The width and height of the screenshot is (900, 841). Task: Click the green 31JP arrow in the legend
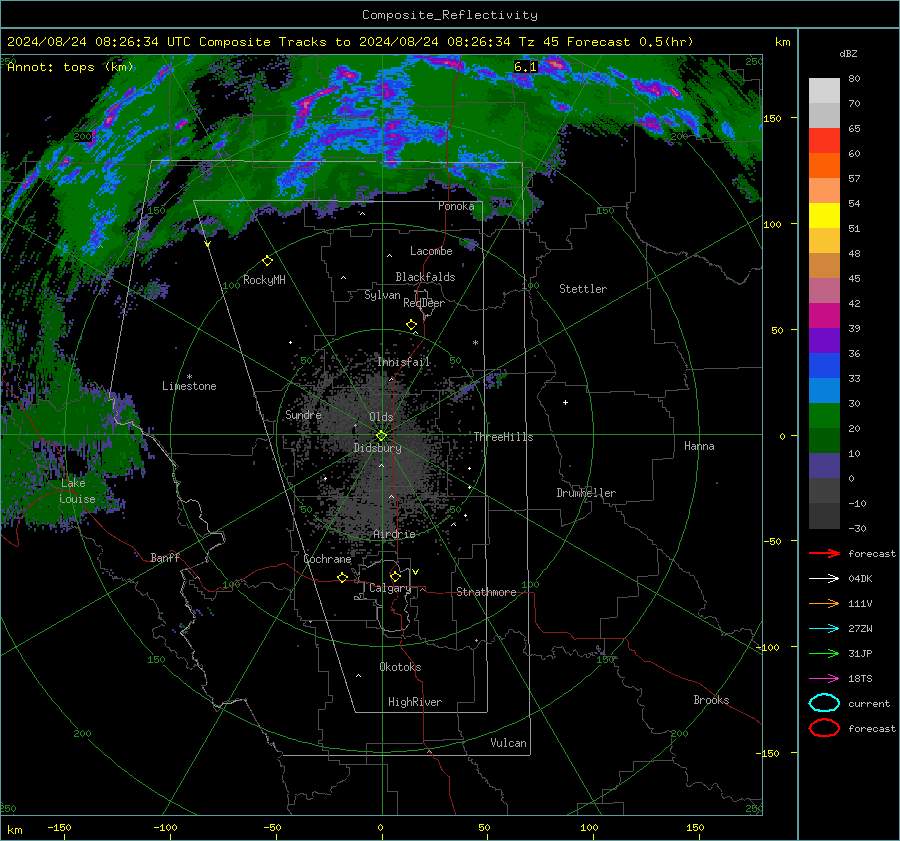(x=824, y=653)
